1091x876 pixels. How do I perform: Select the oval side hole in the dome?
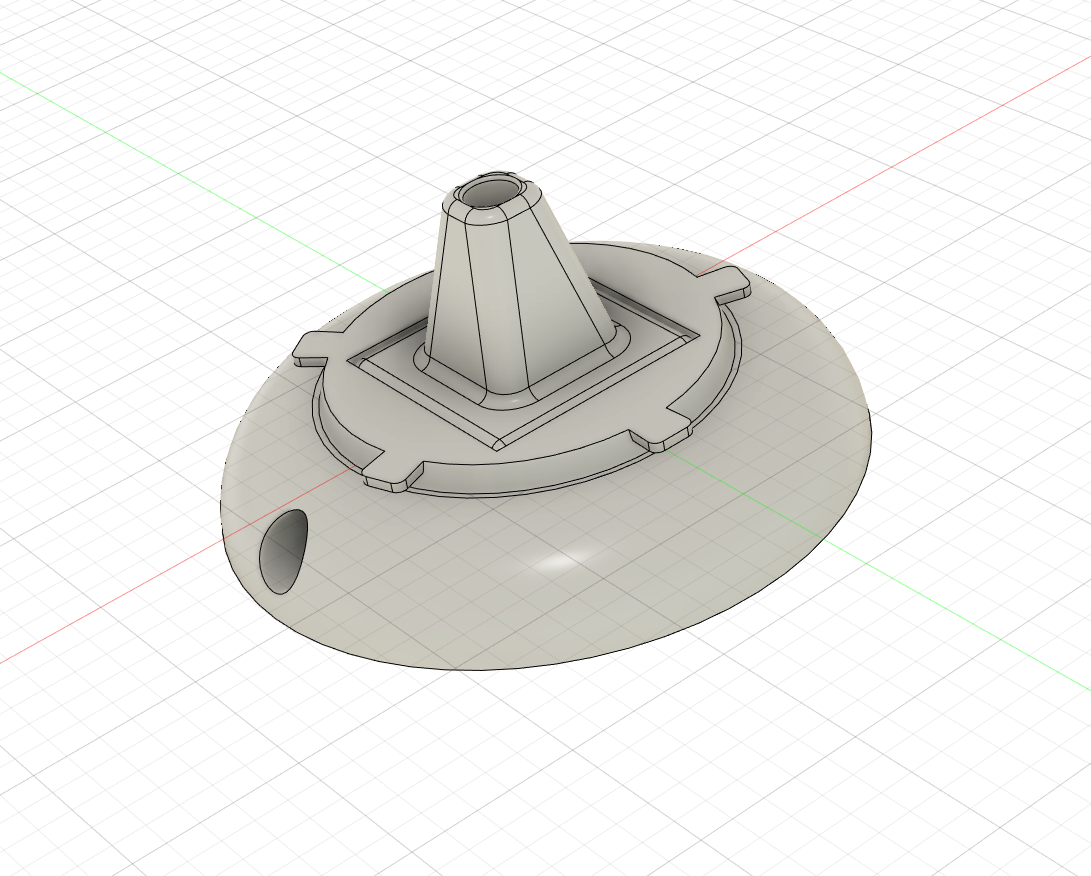coord(283,552)
